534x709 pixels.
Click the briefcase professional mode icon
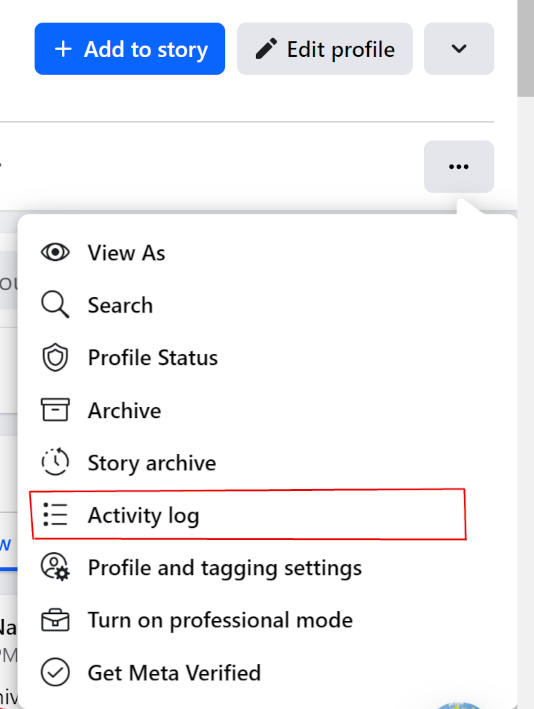click(x=55, y=619)
